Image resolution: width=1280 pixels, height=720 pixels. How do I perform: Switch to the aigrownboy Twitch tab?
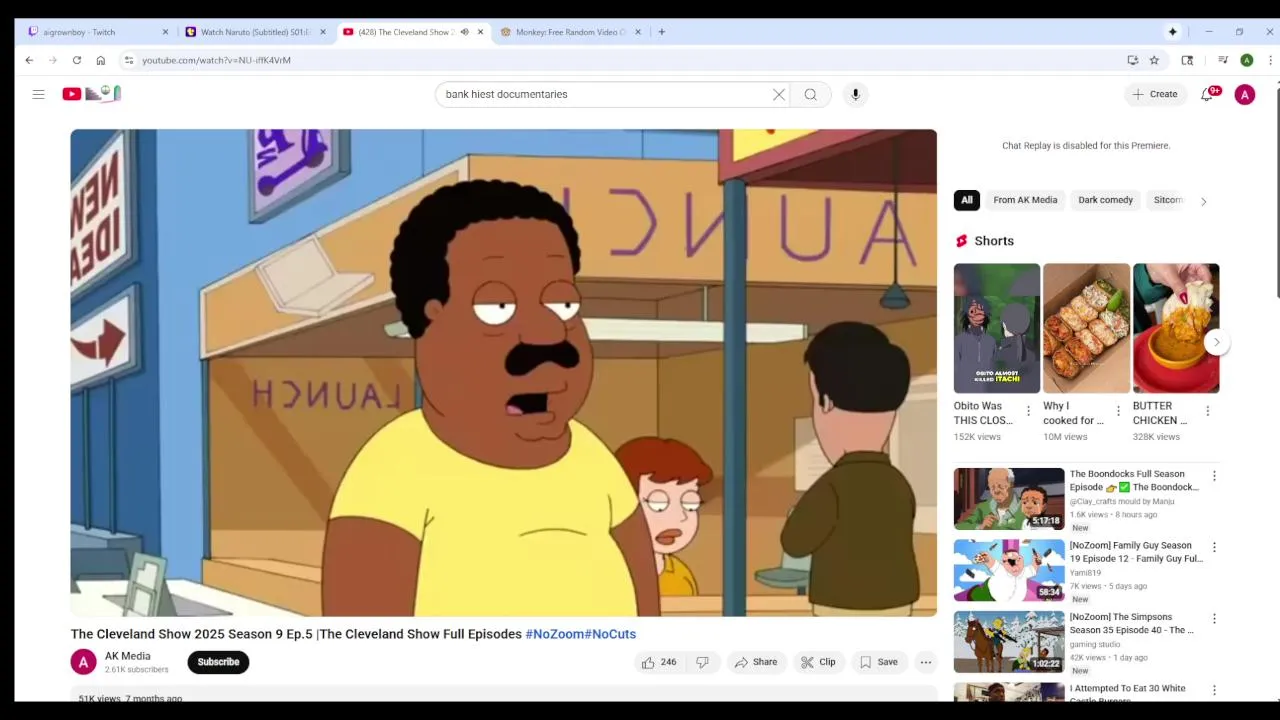(97, 32)
